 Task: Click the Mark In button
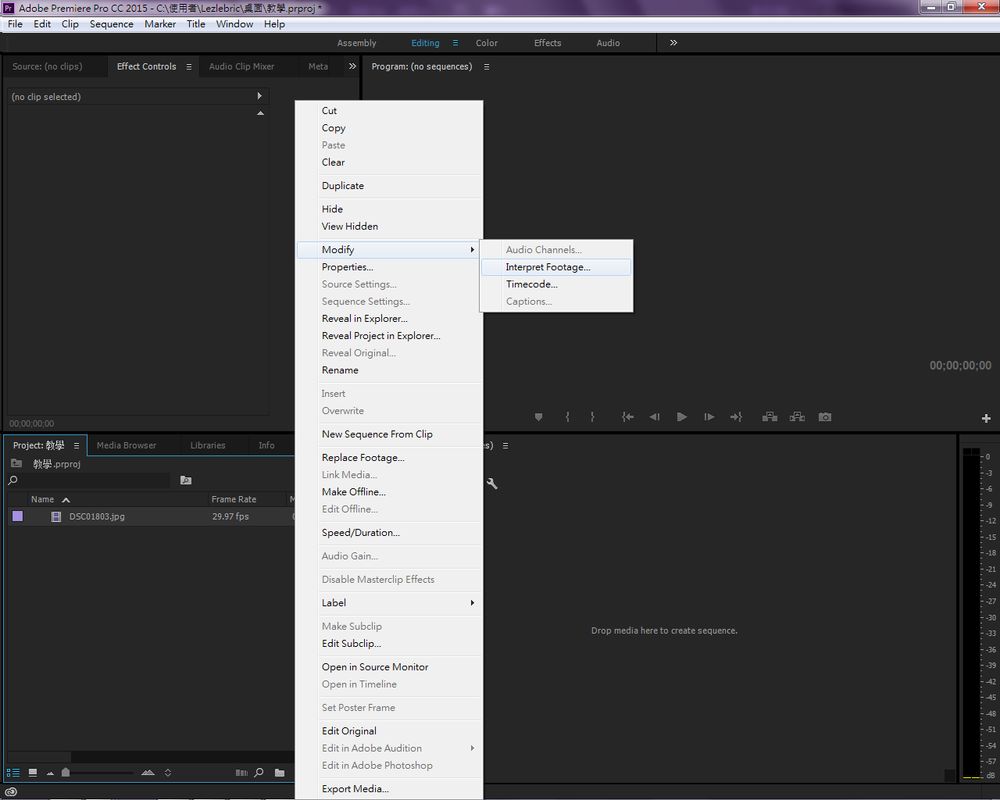[567, 417]
